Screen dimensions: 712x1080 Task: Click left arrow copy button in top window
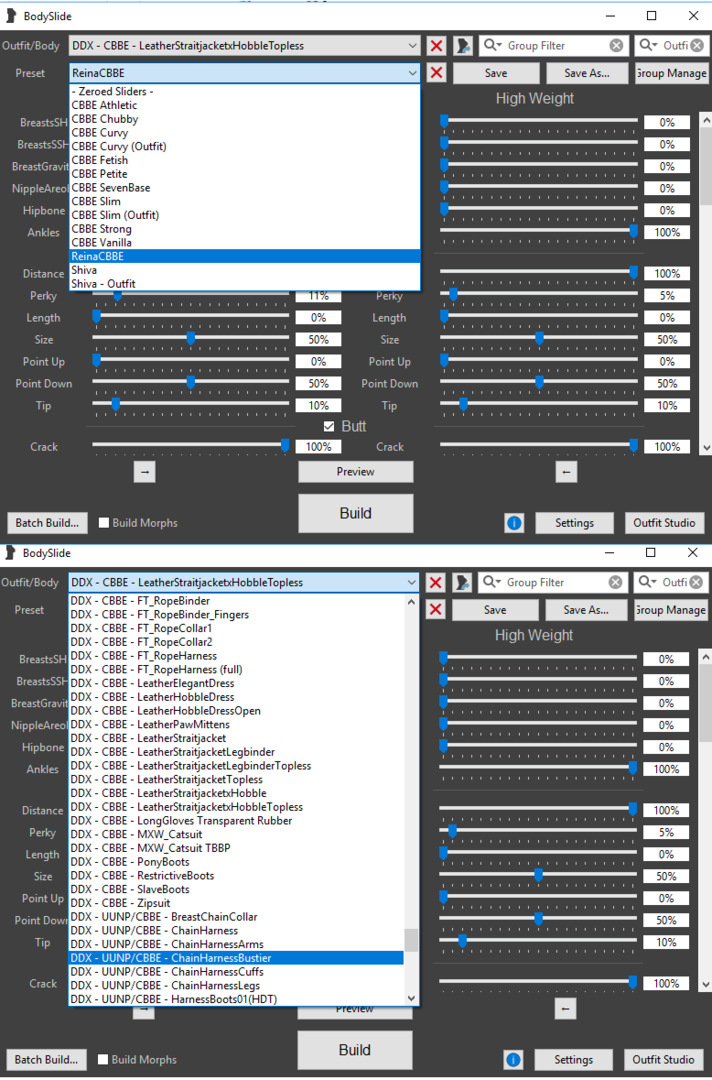566,472
